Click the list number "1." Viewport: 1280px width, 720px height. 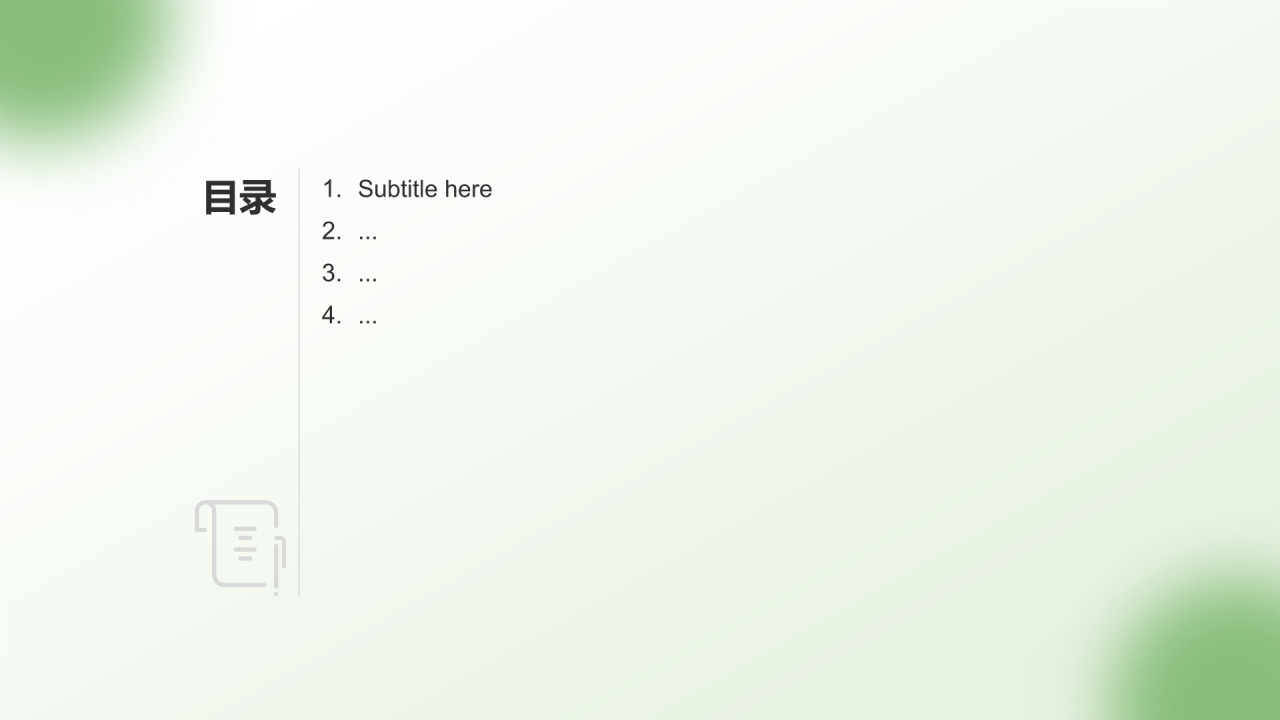click(331, 189)
